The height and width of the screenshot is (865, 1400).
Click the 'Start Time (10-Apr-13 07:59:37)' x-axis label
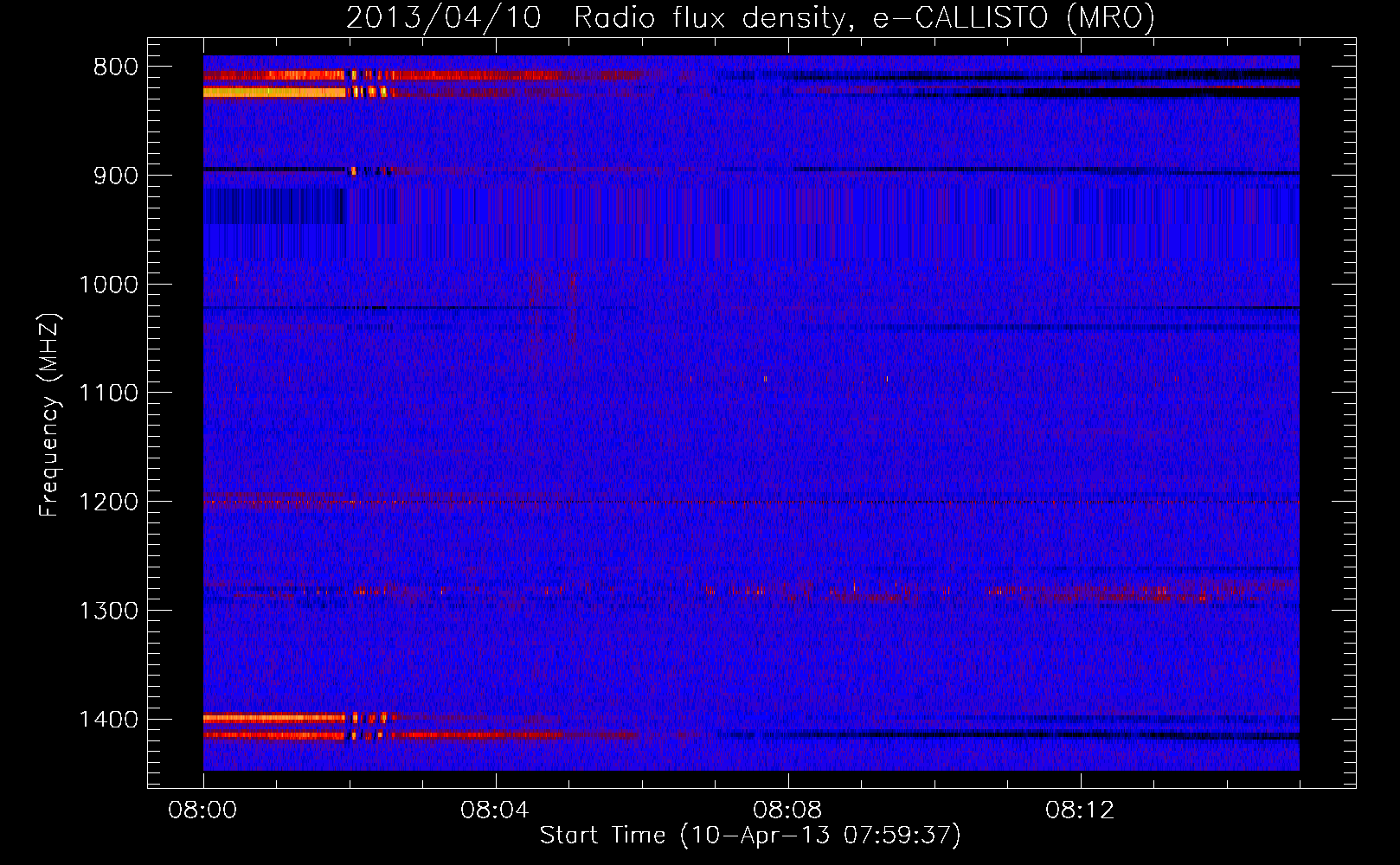tap(750, 836)
